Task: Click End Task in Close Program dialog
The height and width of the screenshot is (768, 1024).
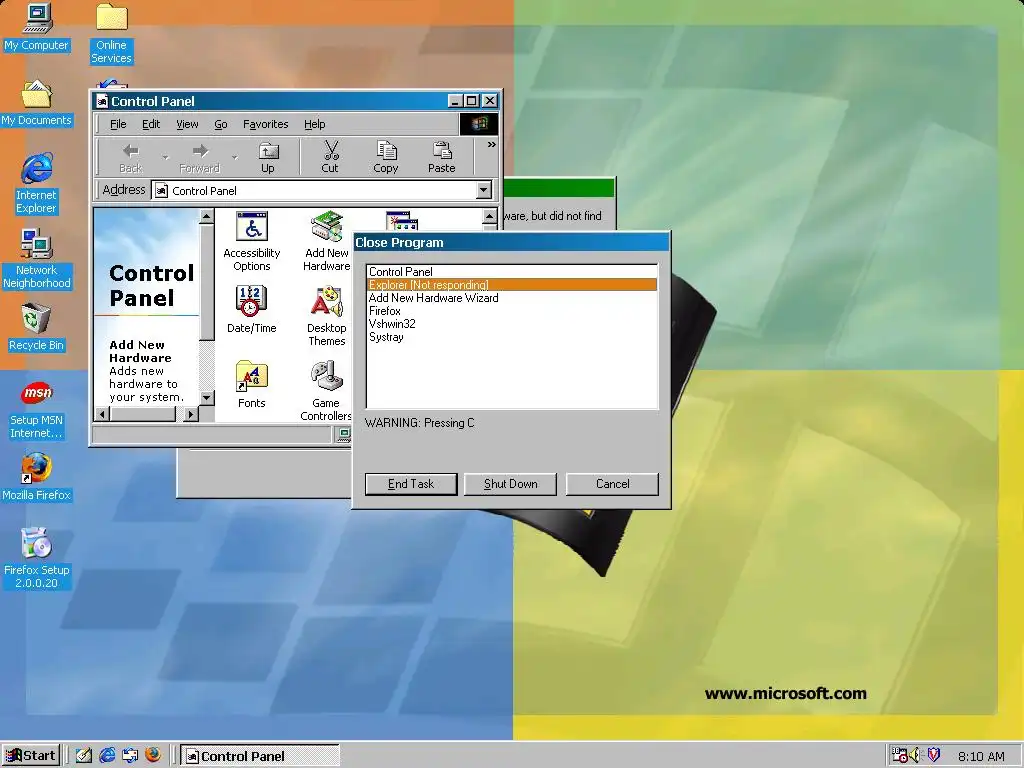Action: coord(411,484)
